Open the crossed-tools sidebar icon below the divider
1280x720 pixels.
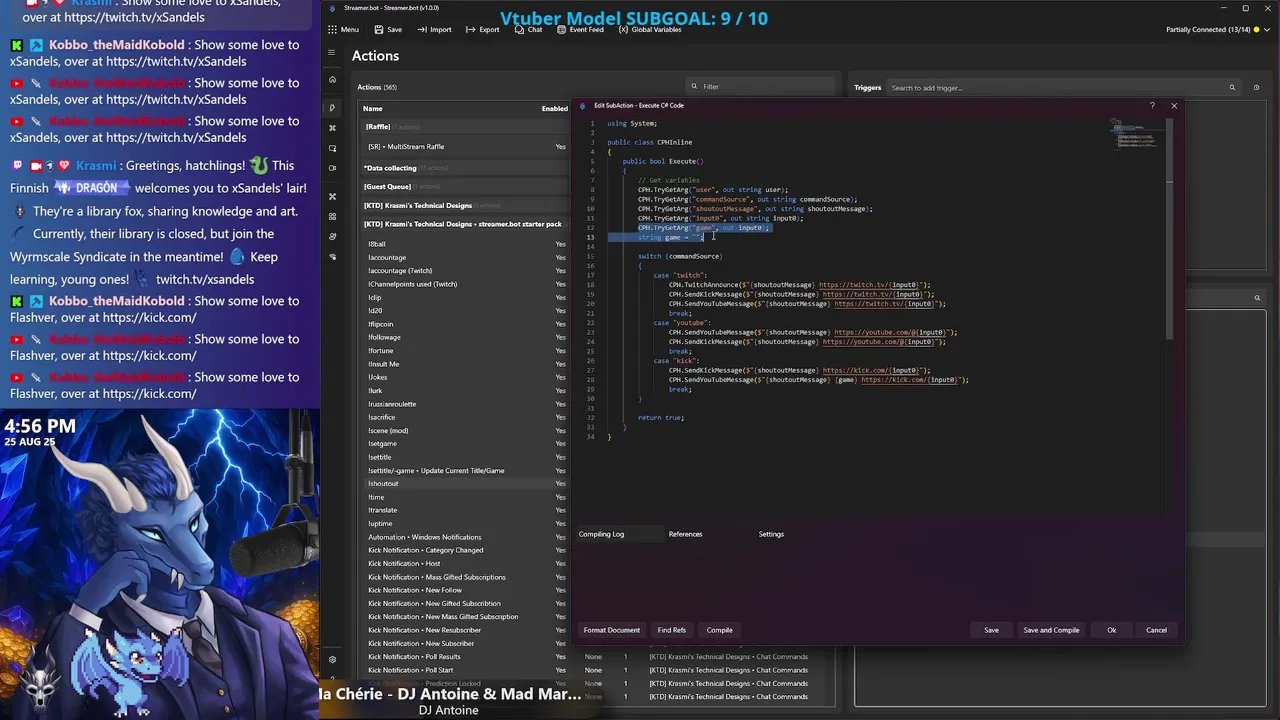[x=332, y=196]
